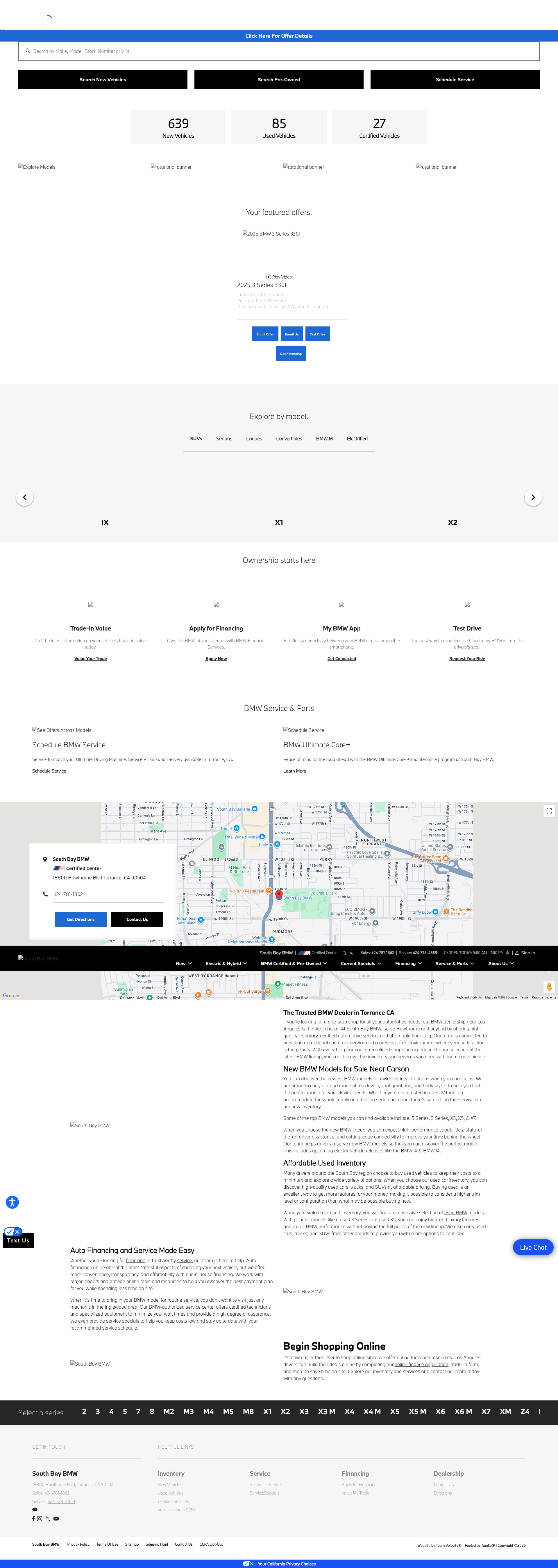Click the vehicle search input field
Image resolution: width=558 pixels, height=1568 pixels.
pyautogui.click(x=279, y=51)
